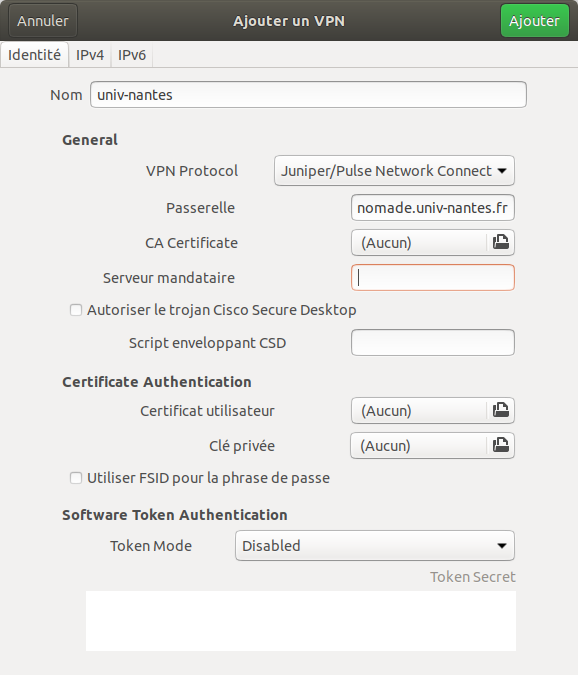Select the Identité tab

tap(34, 55)
